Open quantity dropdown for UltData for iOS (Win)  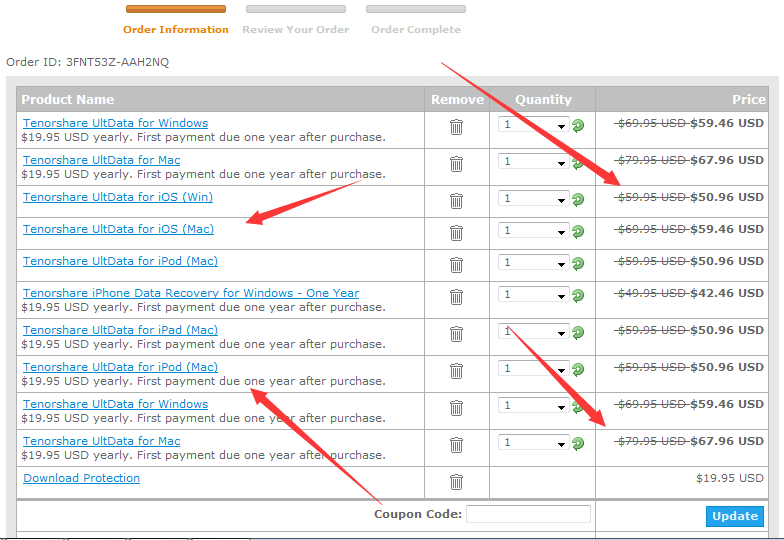point(534,198)
